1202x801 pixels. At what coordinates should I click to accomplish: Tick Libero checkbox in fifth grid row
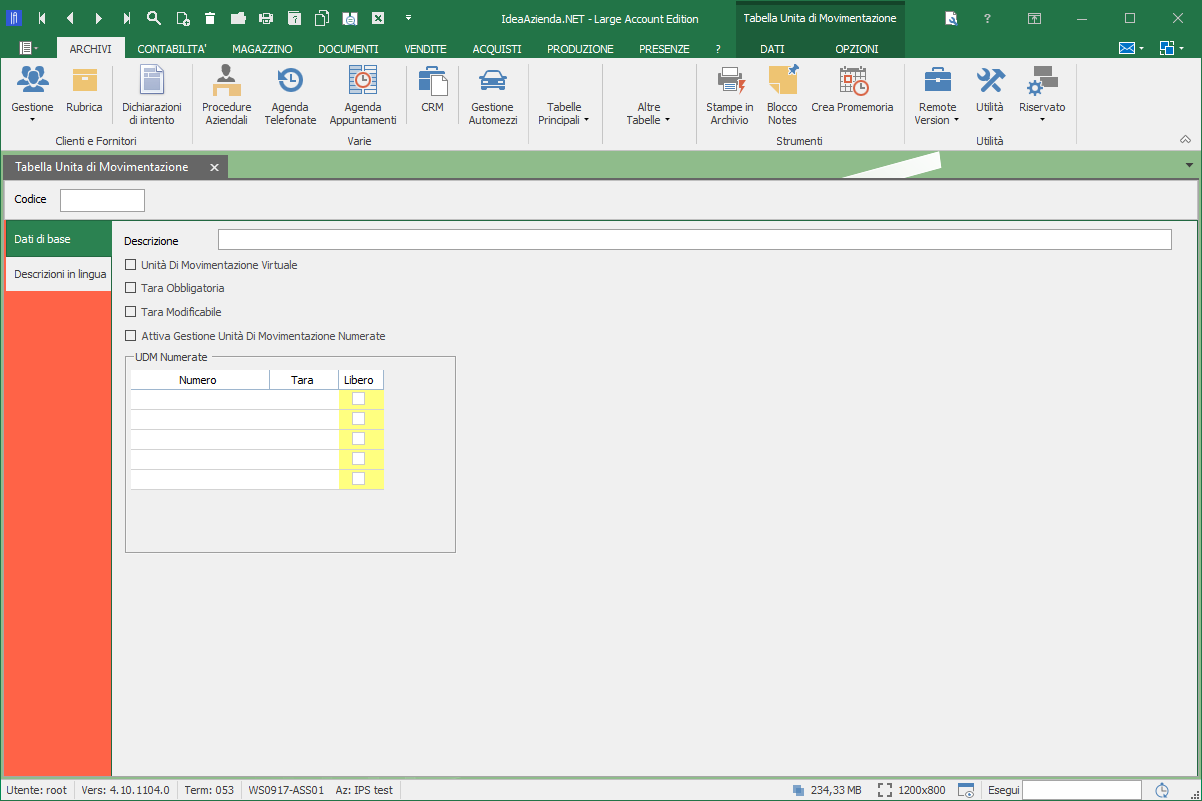[358, 478]
